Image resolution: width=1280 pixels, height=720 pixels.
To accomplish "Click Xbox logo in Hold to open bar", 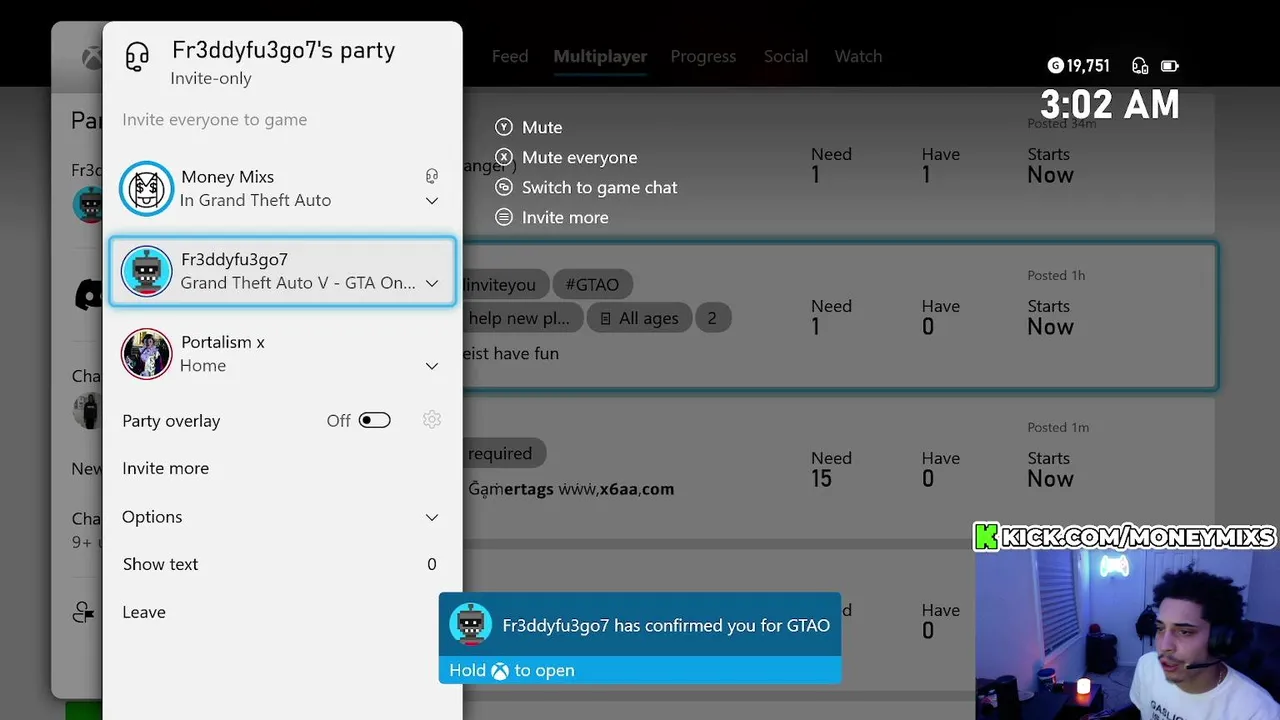I will click(x=500, y=671).
